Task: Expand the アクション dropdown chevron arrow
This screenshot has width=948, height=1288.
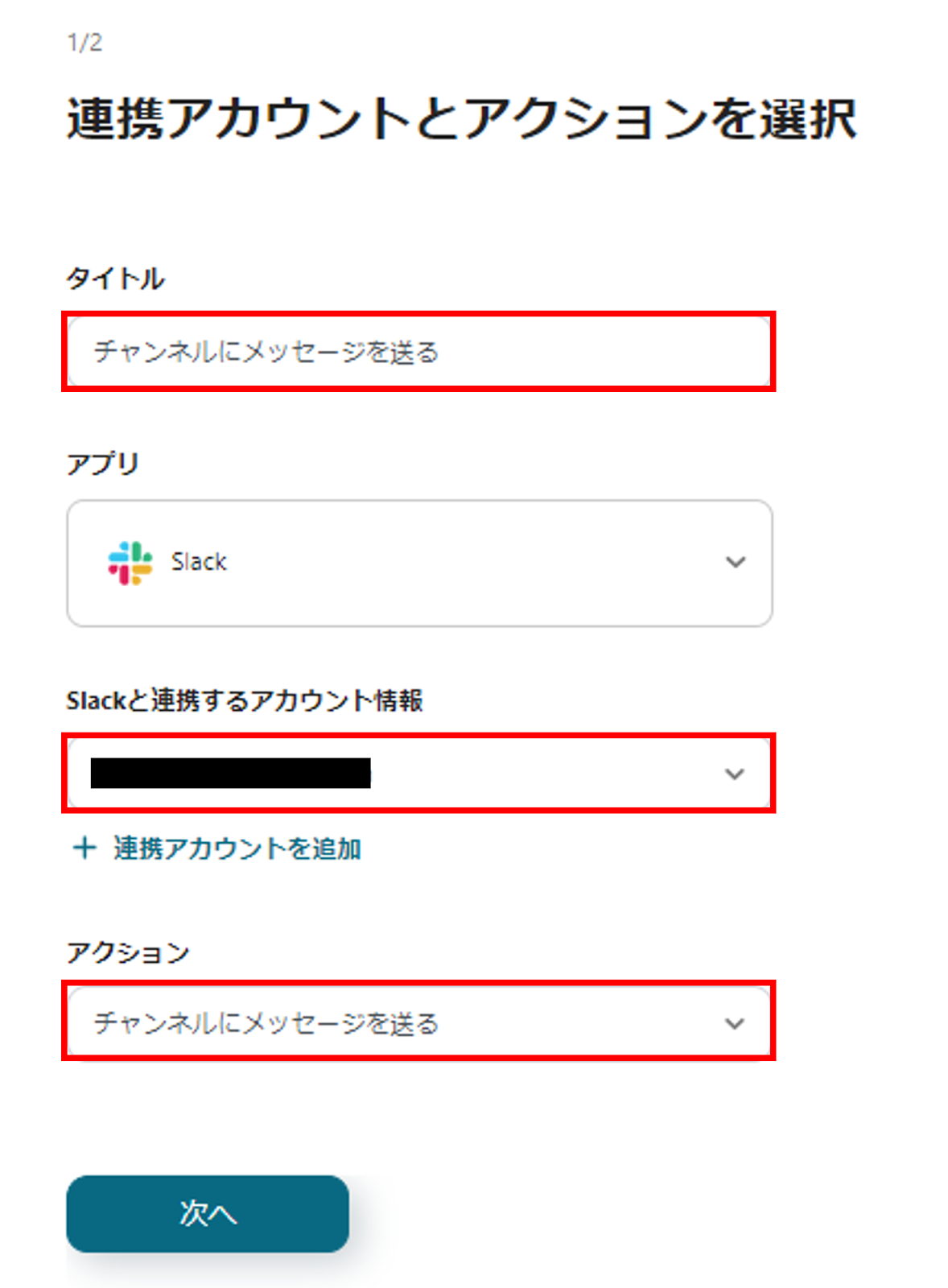Action: click(734, 1023)
